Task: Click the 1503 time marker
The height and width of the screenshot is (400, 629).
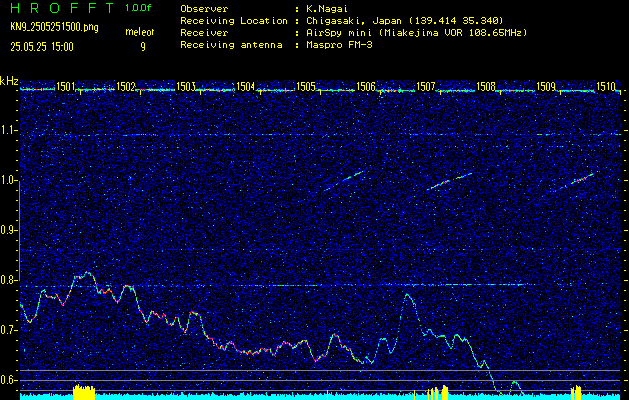Action: 186,86
